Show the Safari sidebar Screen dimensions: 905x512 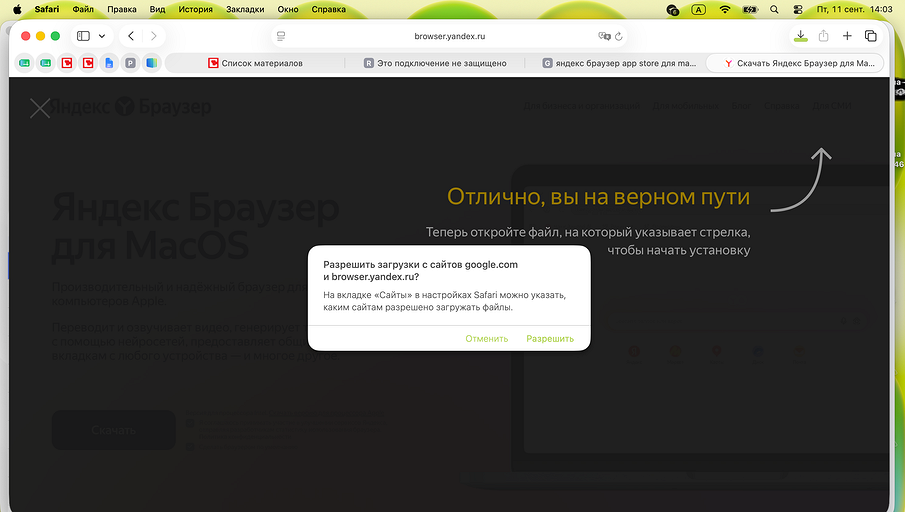coord(83,36)
